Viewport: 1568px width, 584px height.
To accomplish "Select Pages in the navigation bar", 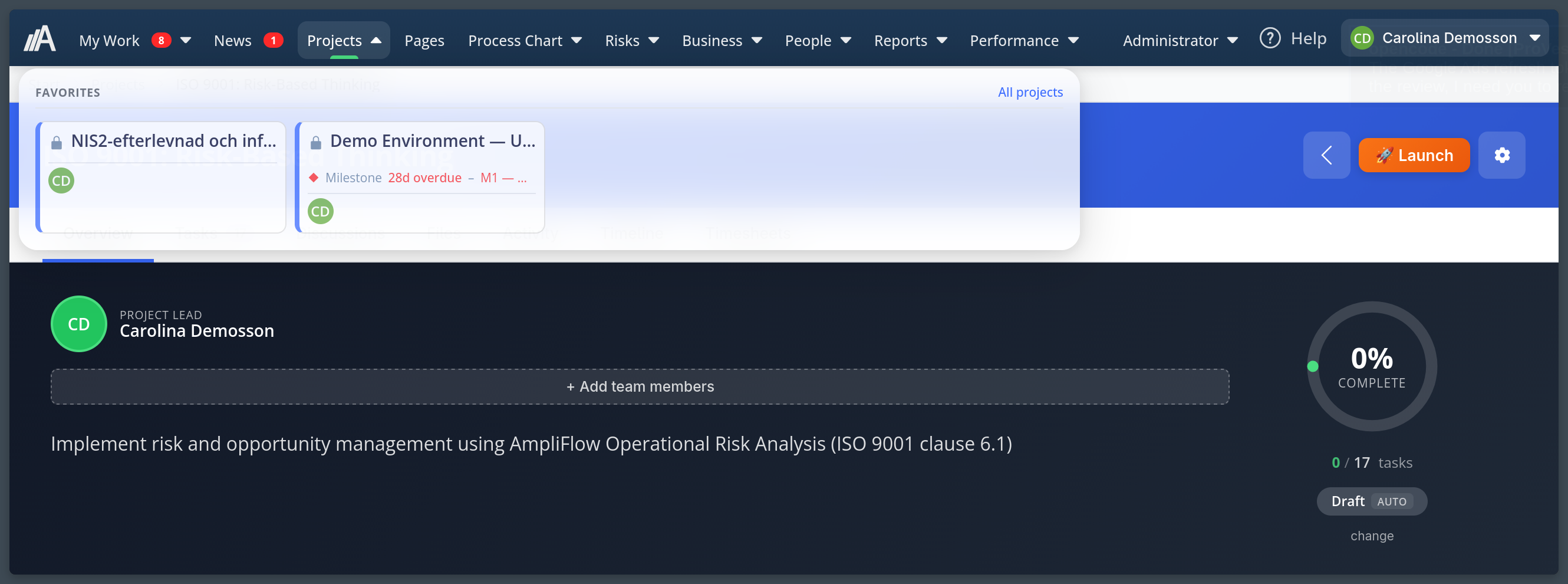I will point(424,40).
